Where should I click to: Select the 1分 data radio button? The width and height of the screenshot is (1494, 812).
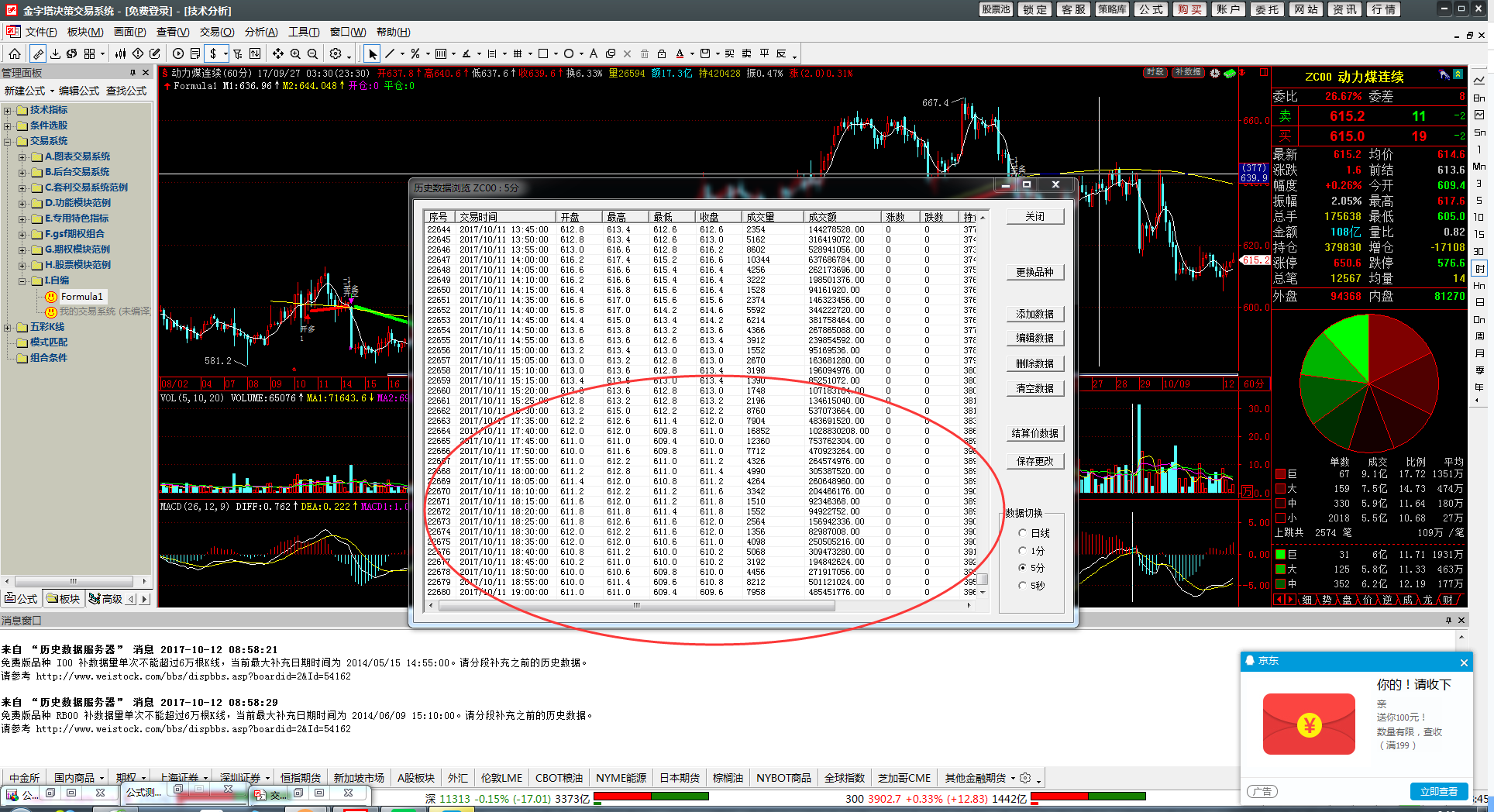pos(1023,550)
